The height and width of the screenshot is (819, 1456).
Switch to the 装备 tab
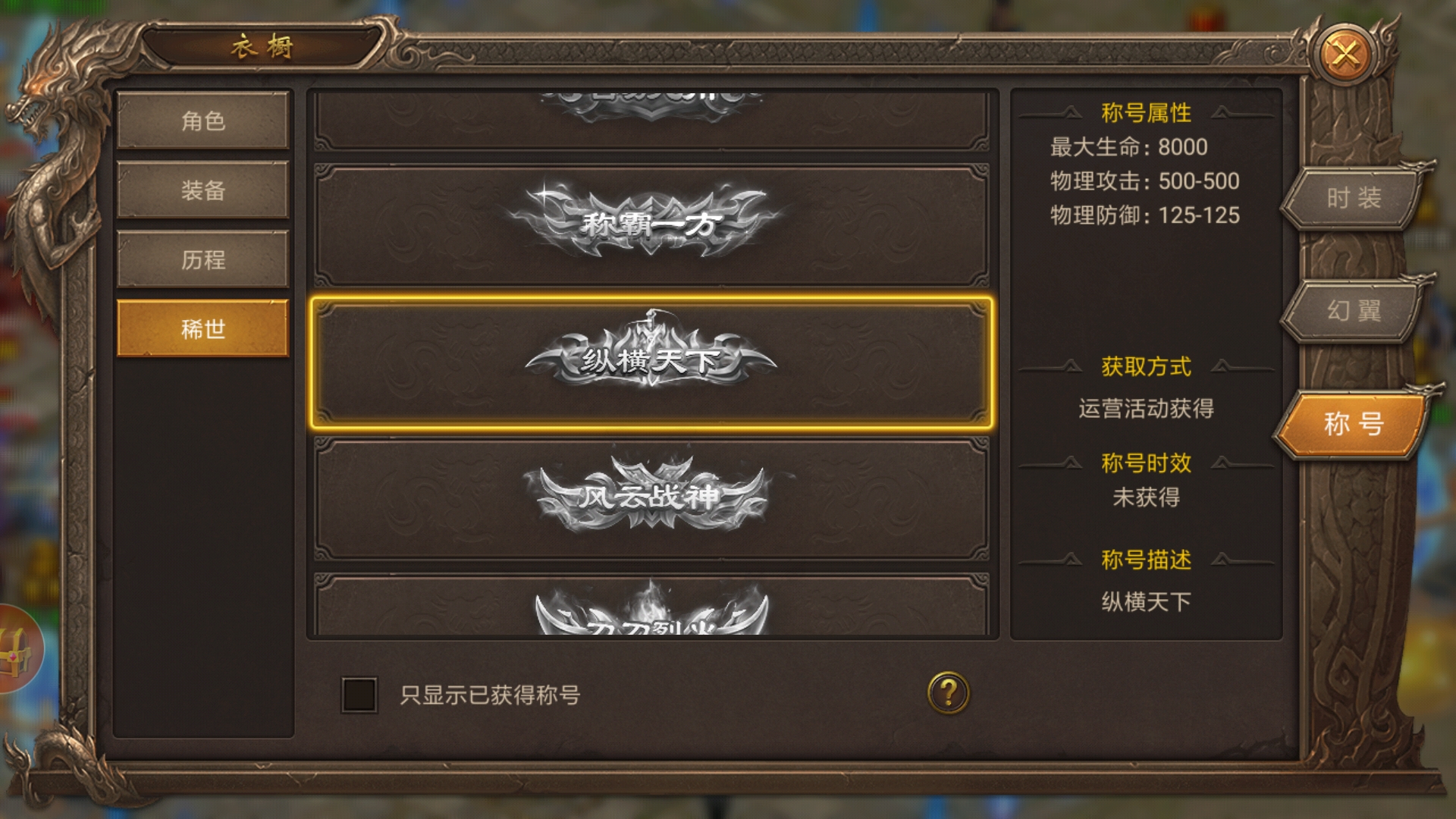[203, 190]
